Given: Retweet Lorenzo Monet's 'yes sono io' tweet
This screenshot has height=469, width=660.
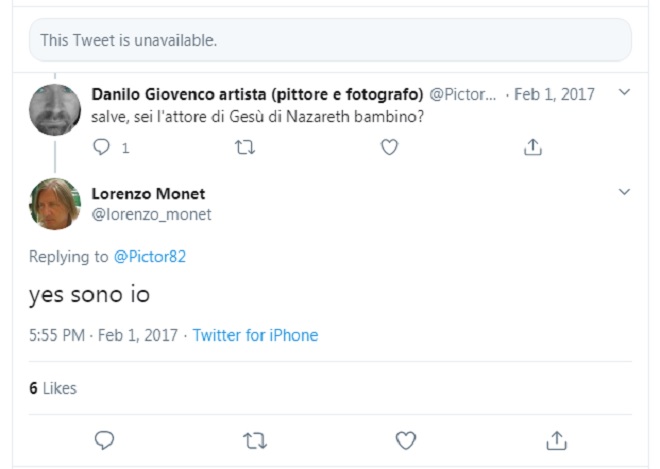Looking at the screenshot, I should click(254, 440).
